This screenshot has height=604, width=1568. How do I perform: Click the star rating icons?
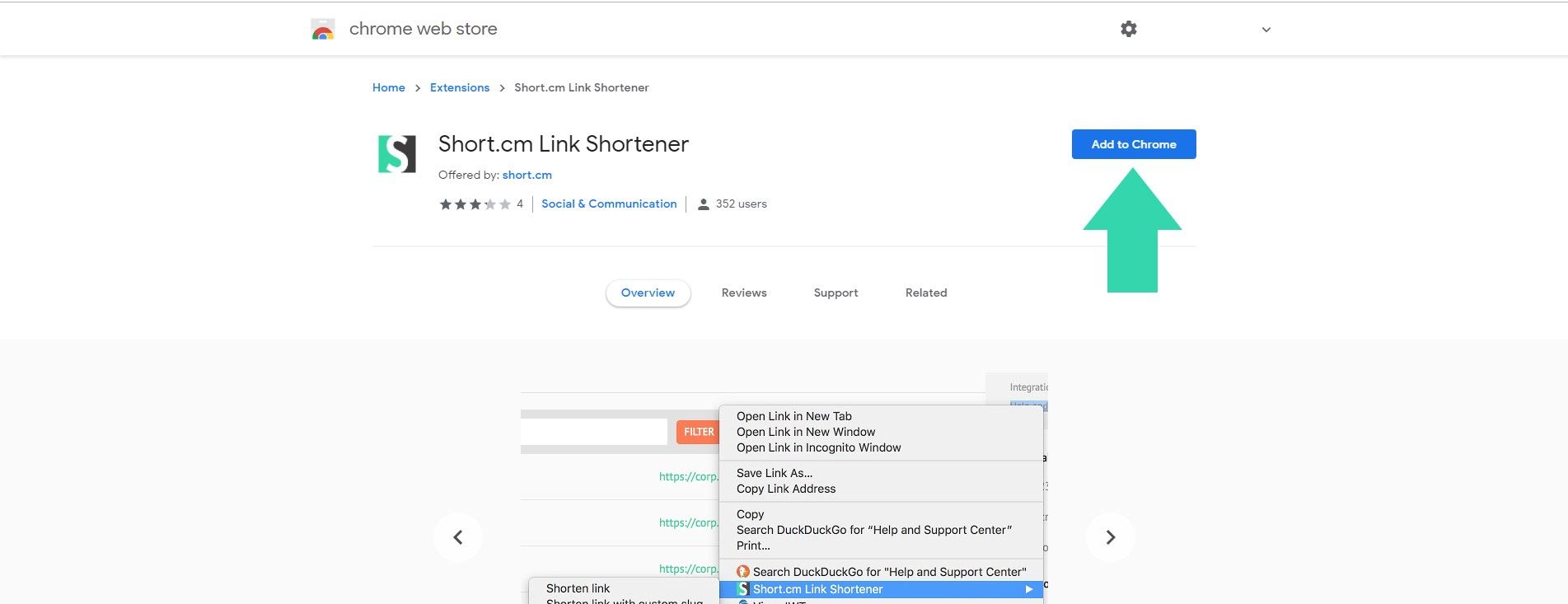(x=475, y=204)
